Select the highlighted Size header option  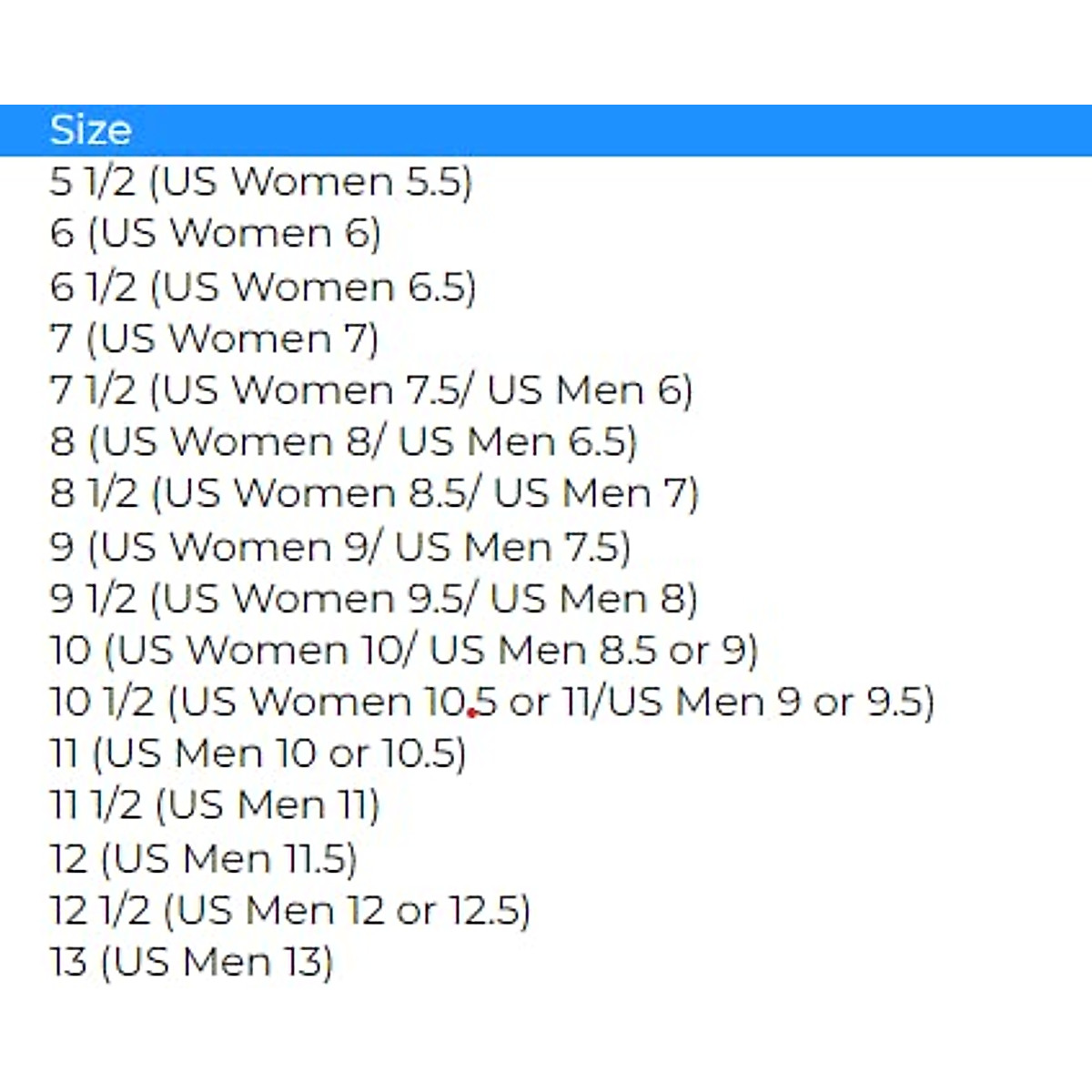(x=91, y=130)
